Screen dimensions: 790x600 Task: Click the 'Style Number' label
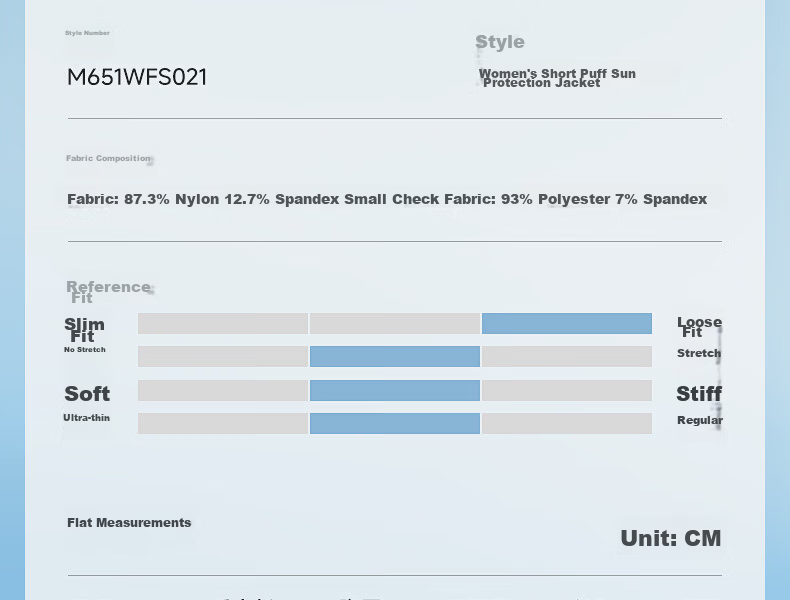[x=87, y=33]
